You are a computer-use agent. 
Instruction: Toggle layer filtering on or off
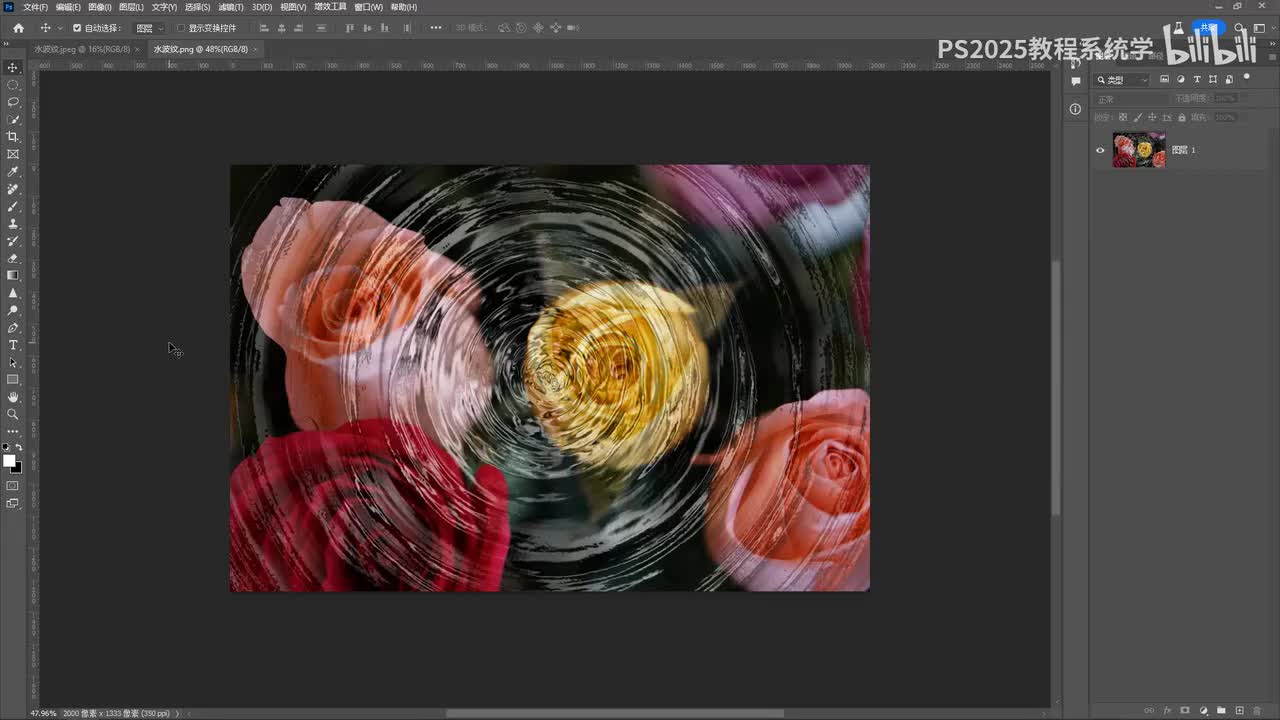click(1246, 78)
